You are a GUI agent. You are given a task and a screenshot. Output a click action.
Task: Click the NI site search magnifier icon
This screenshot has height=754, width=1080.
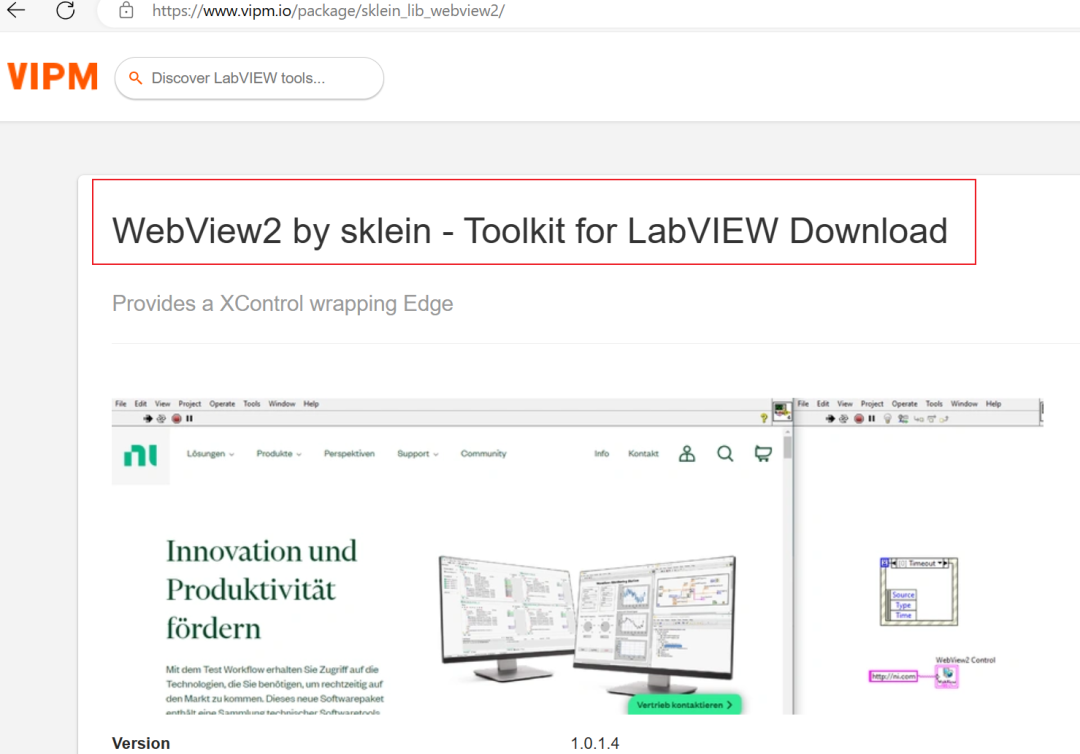[x=725, y=453]
